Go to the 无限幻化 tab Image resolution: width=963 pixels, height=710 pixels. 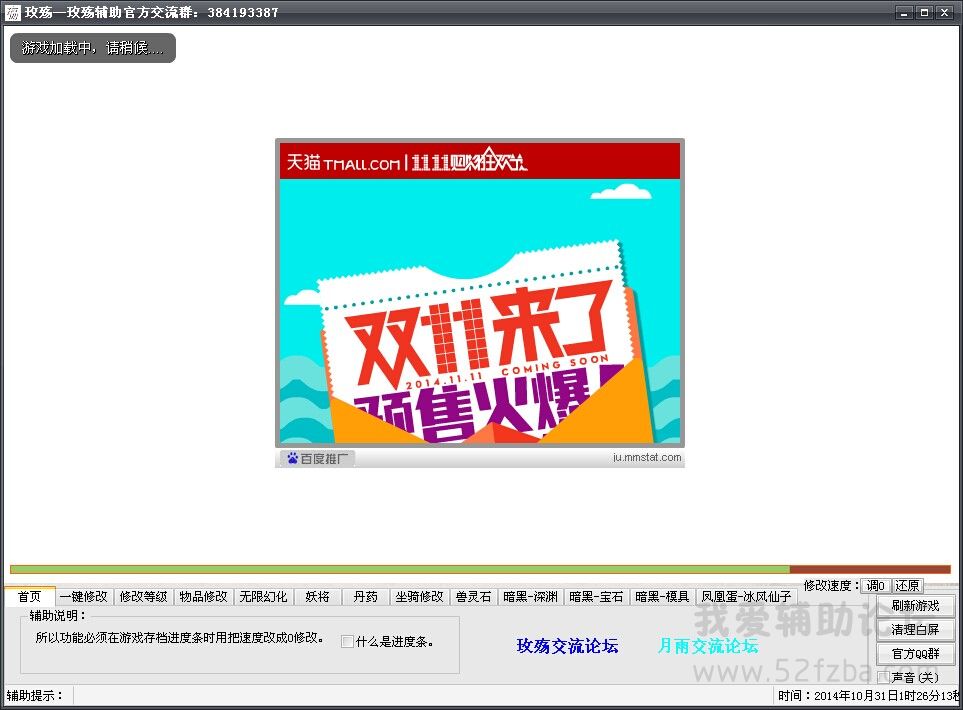[x=263, y=597]
